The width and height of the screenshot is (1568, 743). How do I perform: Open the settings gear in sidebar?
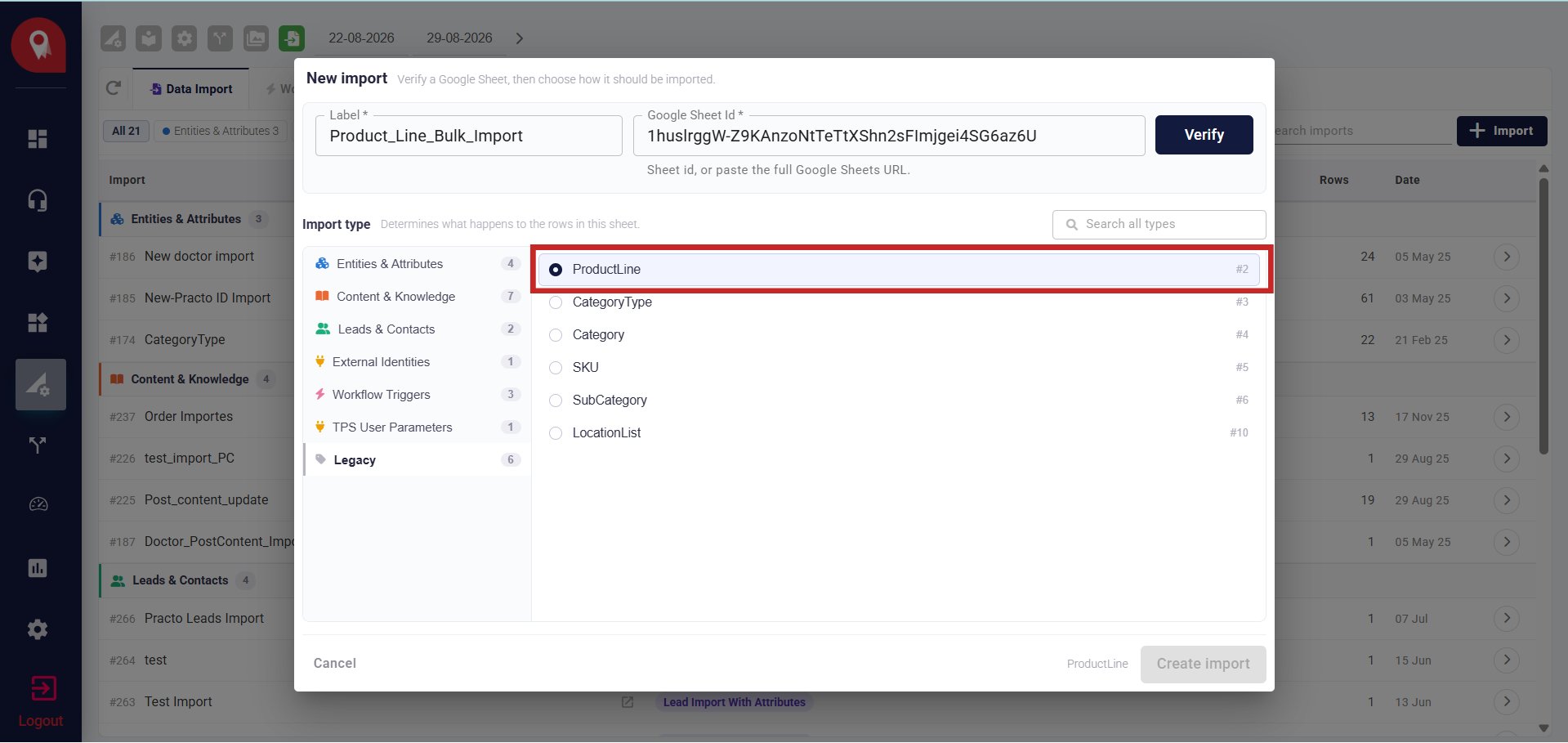point(38,629)
